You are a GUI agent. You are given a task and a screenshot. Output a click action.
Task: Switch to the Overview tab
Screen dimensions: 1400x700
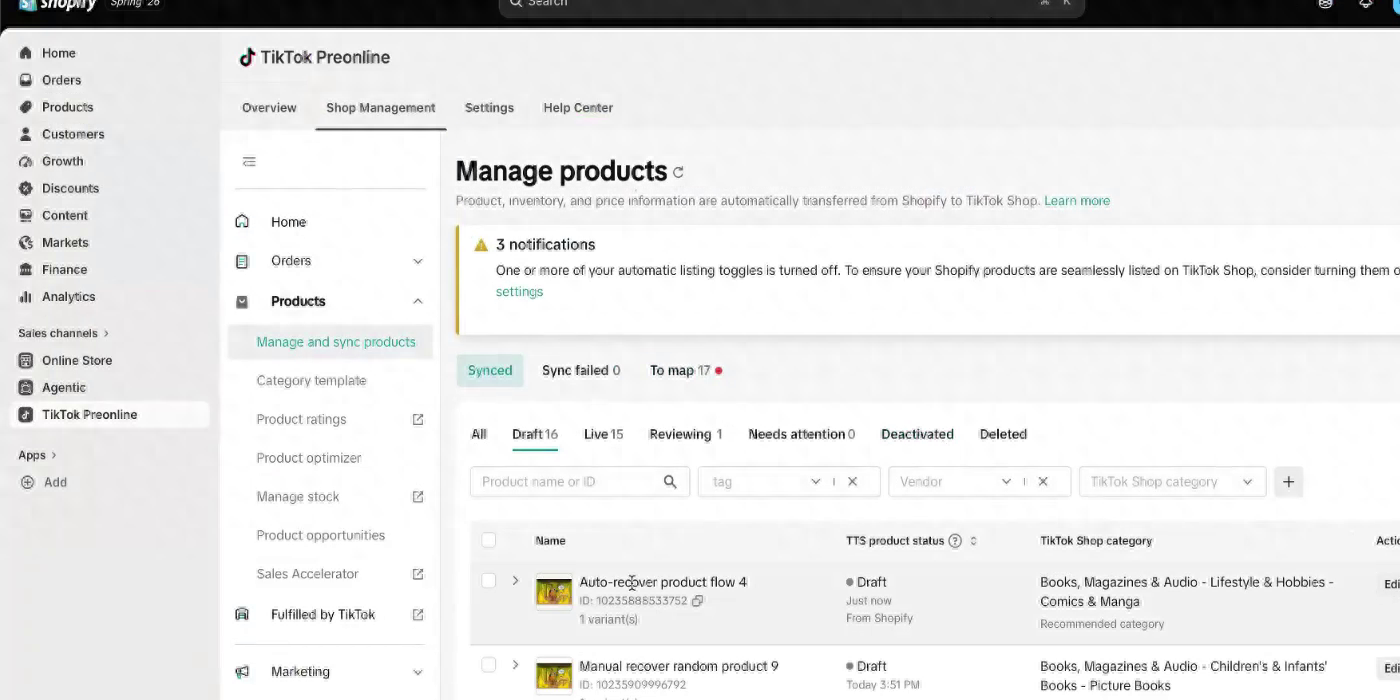269,108
